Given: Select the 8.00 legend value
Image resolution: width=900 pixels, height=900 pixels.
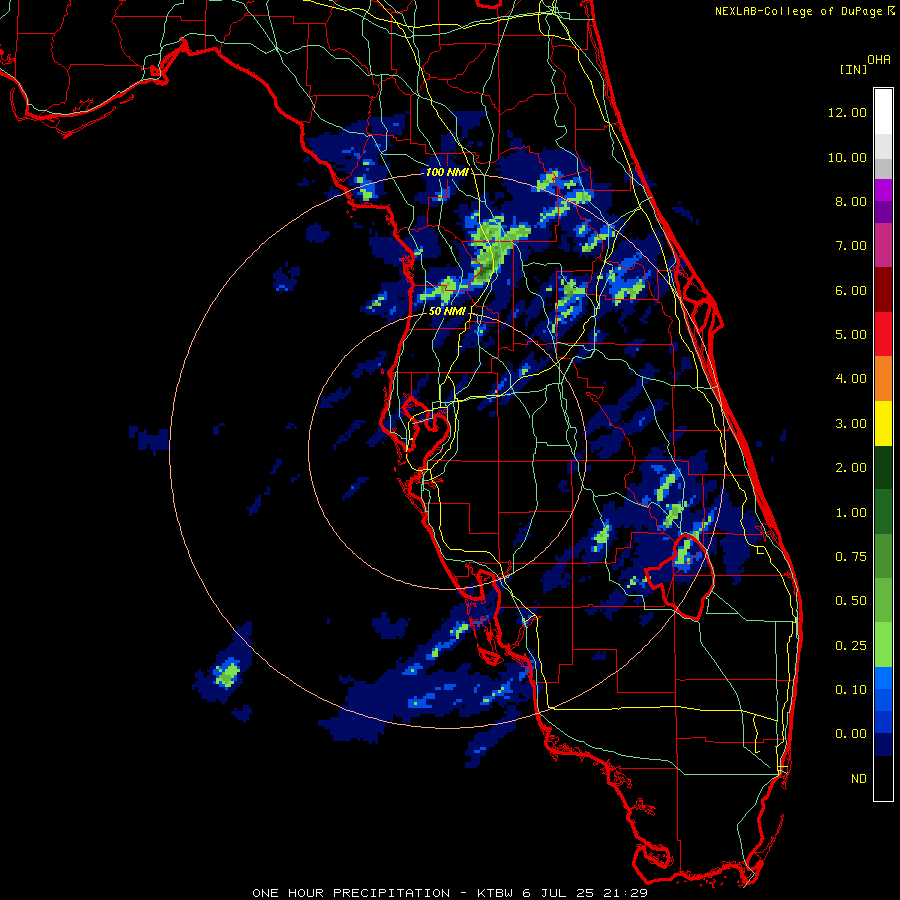Looking at the screenshot, I should pos(850,201).
